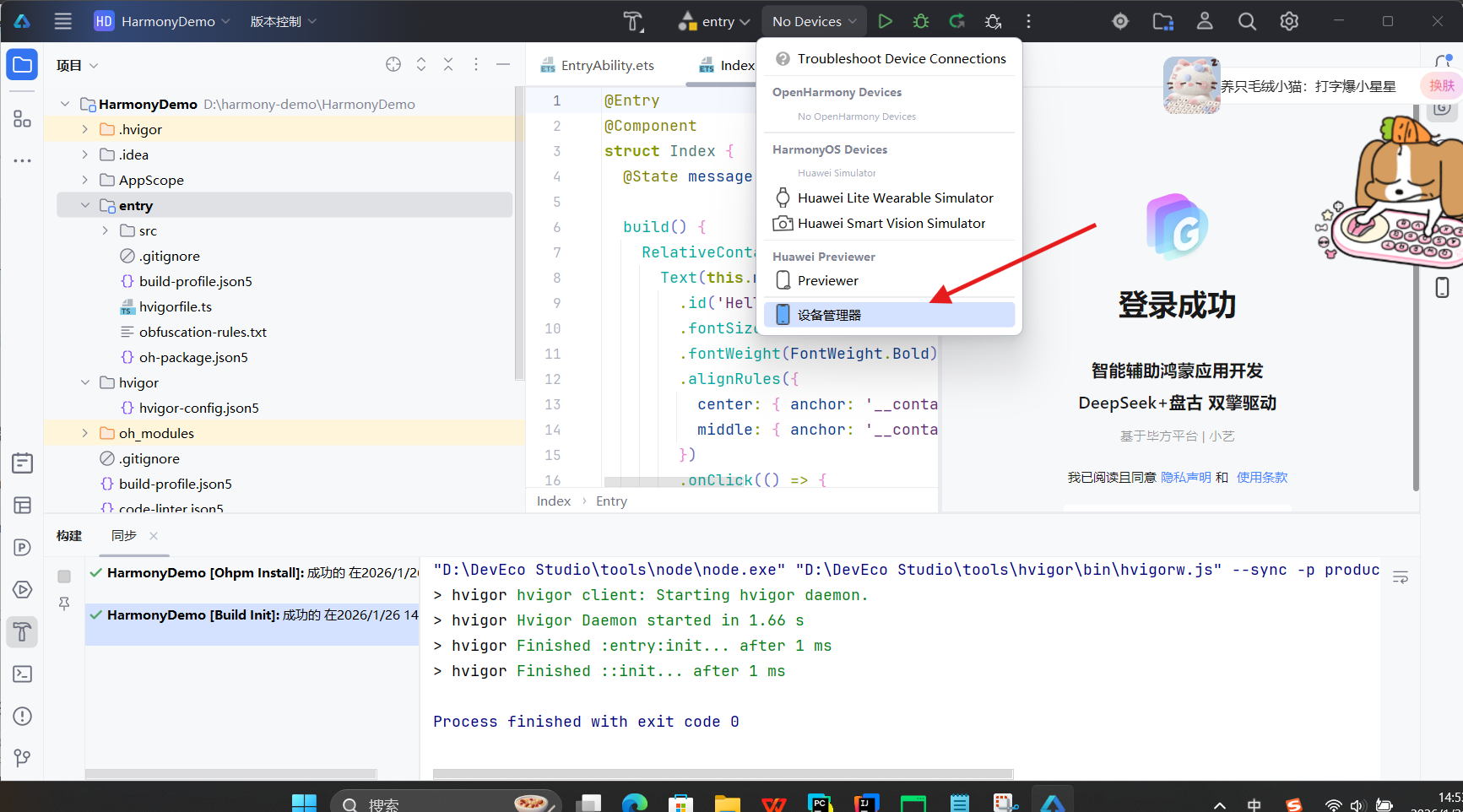Click the stop square in build panel
Viewport: 1463px width, 812px height.
coord(64,577)
